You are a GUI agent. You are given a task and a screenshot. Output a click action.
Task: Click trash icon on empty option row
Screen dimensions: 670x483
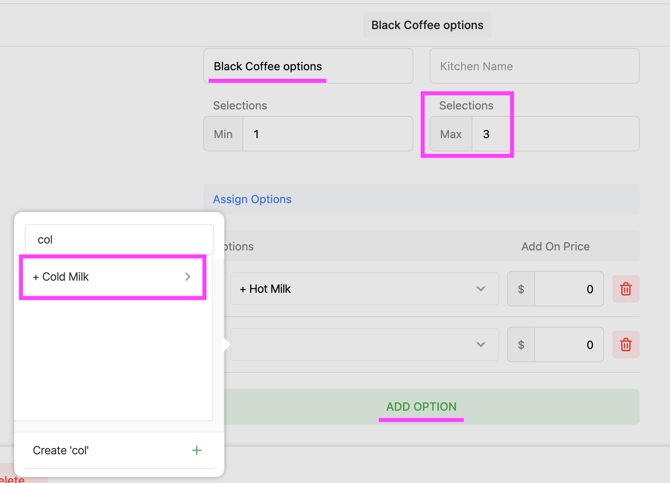click(x=625, y=345)
